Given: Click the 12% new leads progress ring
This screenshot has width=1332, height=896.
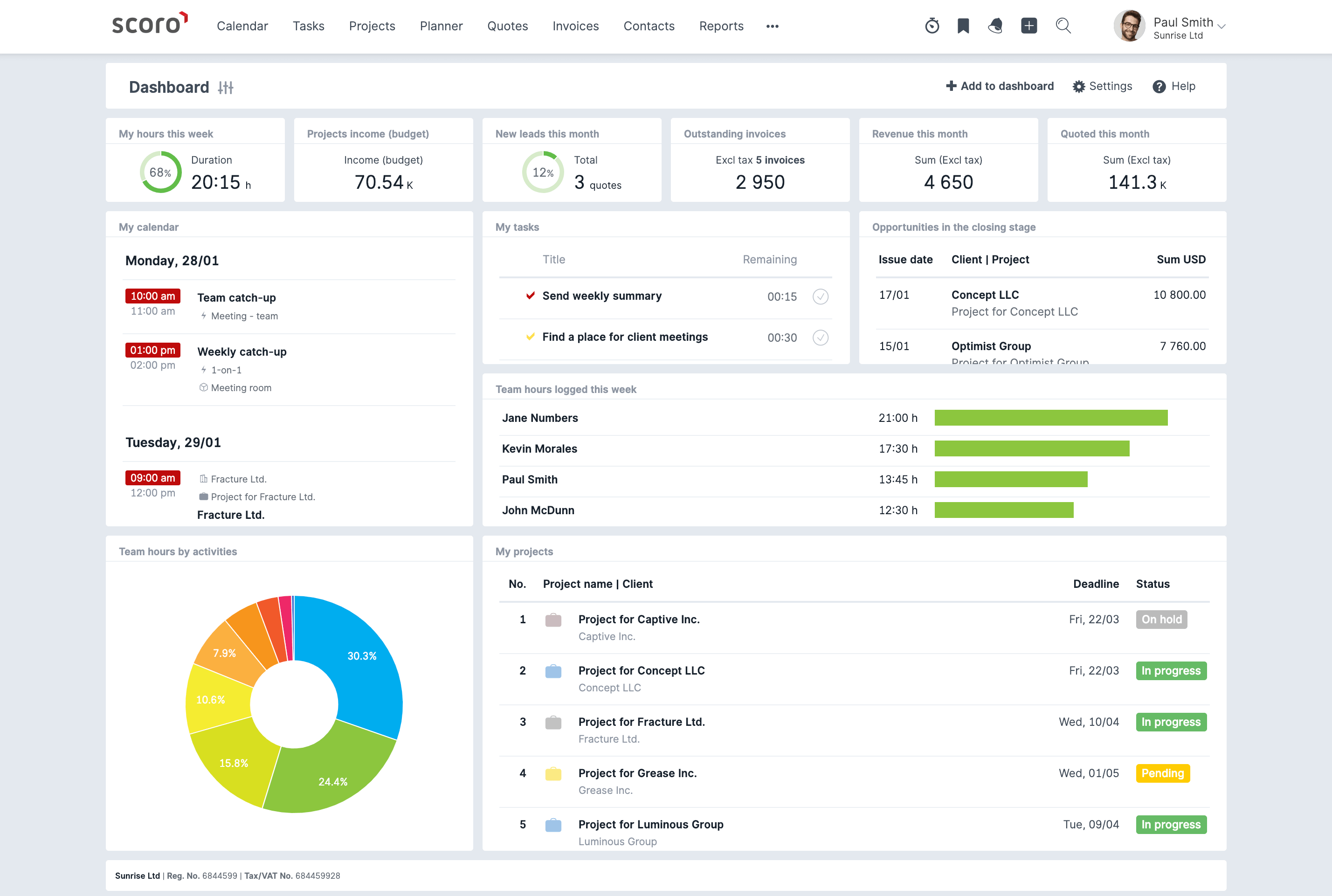Looking at the screenshot, I should 543,172.
